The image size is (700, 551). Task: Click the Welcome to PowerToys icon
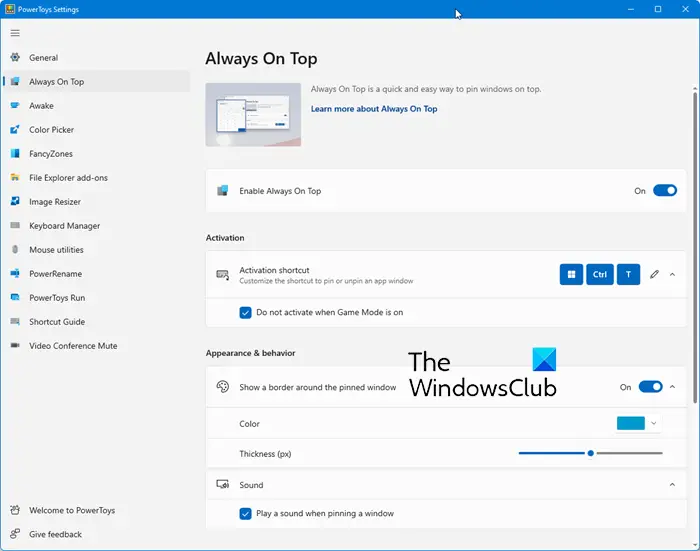pyautogui.click(x=15, y=510)
